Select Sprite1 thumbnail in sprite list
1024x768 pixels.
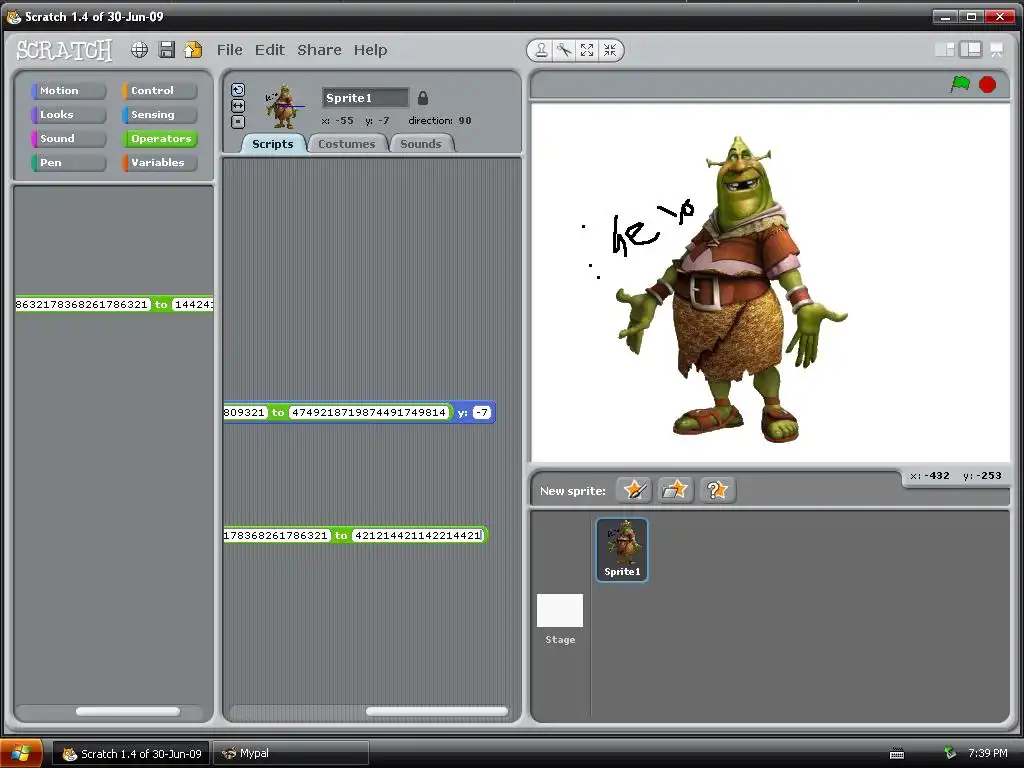coord(622,549)
